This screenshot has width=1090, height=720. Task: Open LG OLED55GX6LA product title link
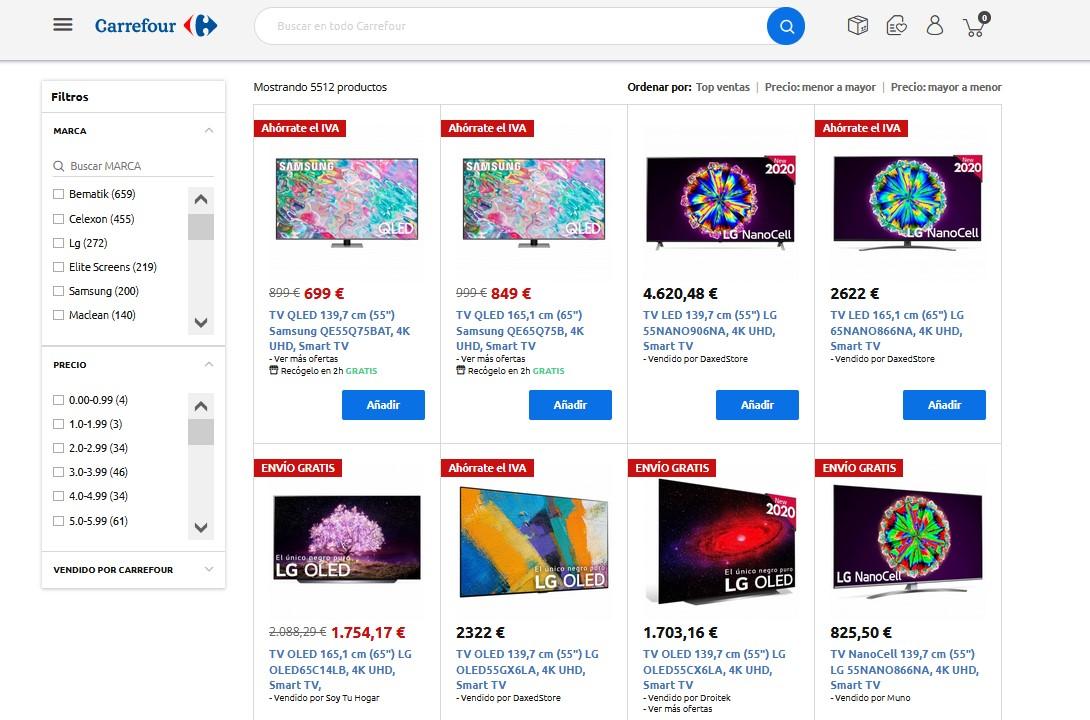pyautogui.click(x=528, y=670)
